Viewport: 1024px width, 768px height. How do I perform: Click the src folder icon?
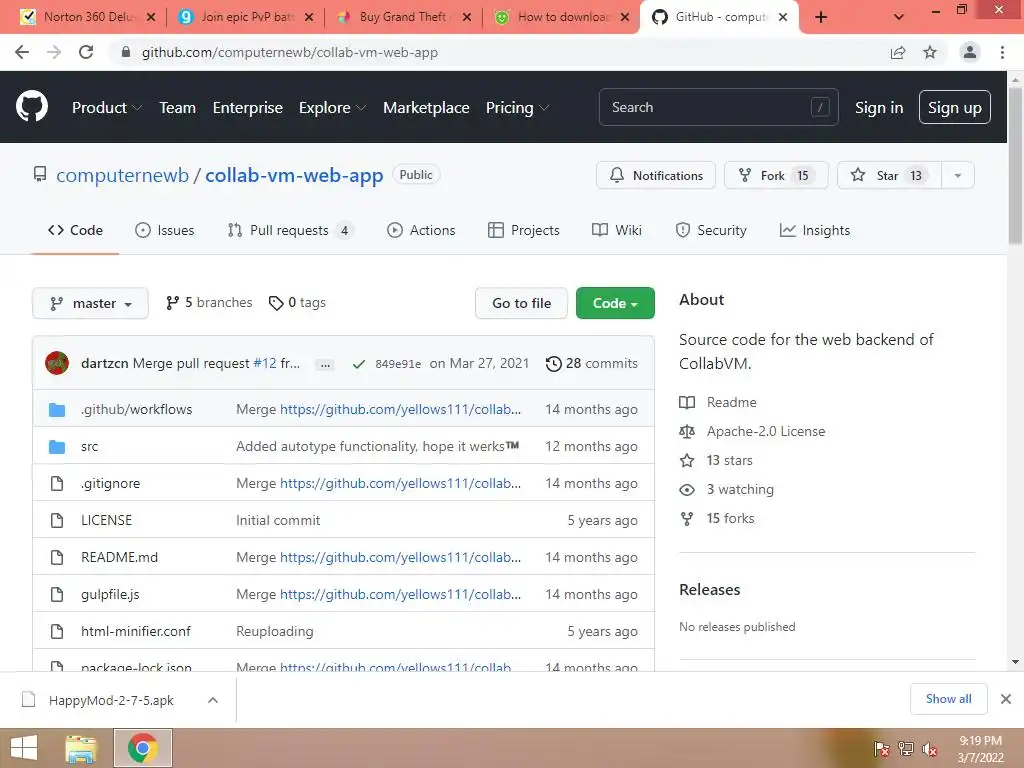click(x=57, y=447)
